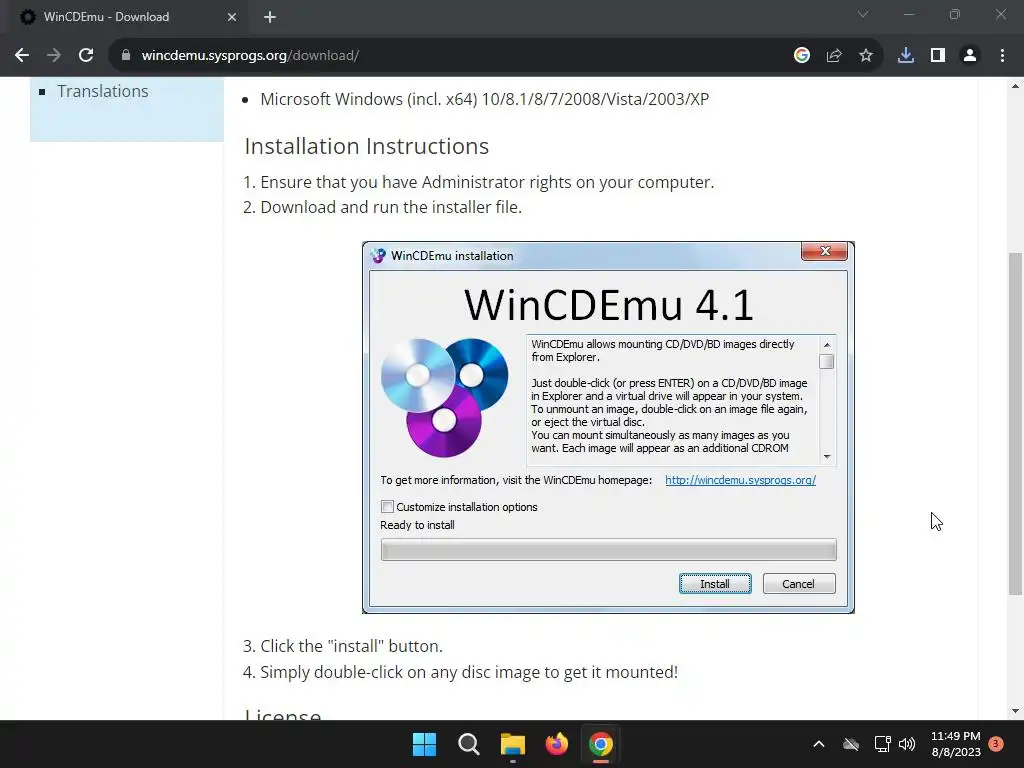This screenshot has height=768, width=1024.
Task: Click page scrollbar thumb
Action: tap(1015, 423)
